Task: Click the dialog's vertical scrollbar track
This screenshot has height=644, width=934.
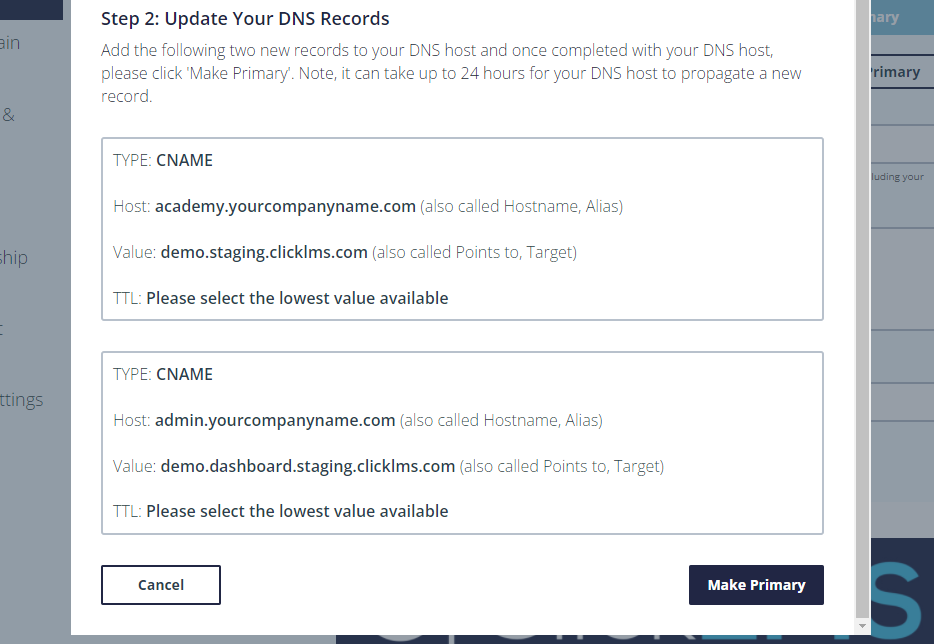Action: (x=862, y=310)
